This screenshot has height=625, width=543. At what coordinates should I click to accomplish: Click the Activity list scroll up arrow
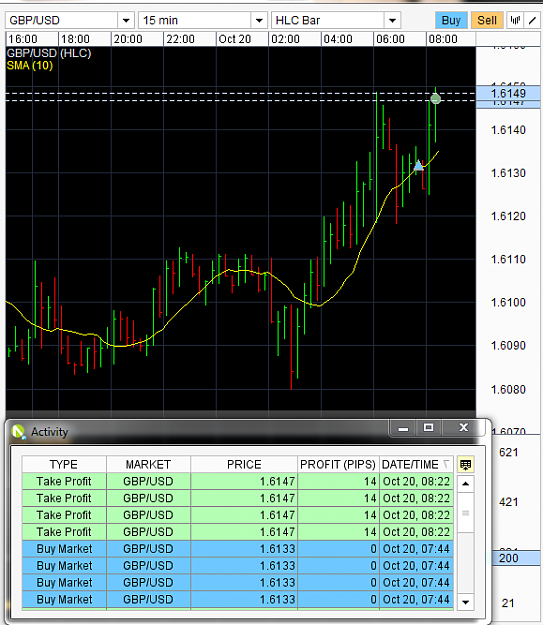pos(465,484)
